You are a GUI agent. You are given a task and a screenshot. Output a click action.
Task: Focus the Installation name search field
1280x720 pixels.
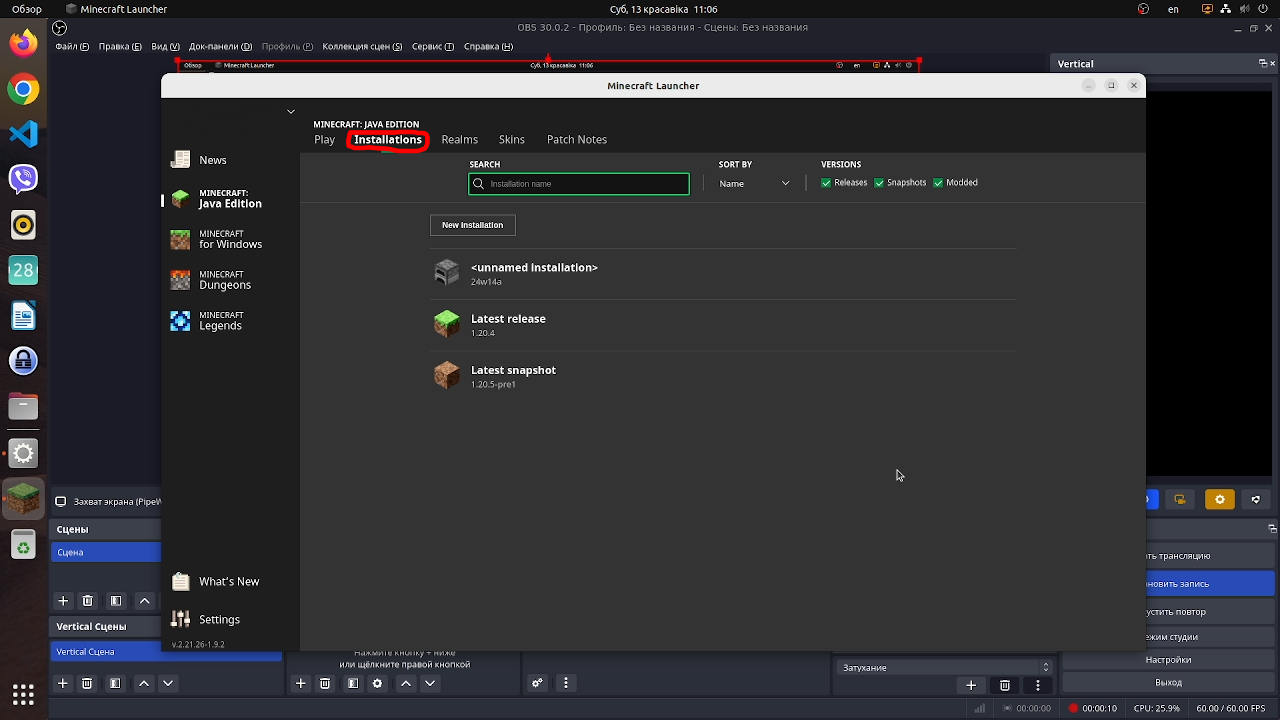pos(579,184)
